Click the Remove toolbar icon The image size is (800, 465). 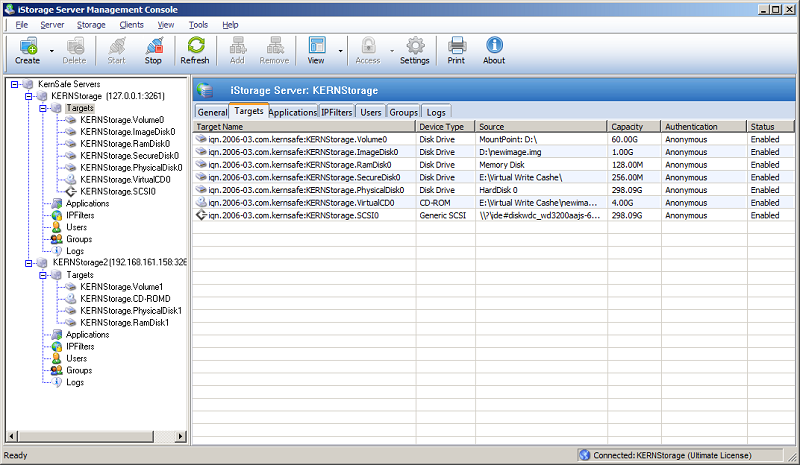click(x=275, y=46)
